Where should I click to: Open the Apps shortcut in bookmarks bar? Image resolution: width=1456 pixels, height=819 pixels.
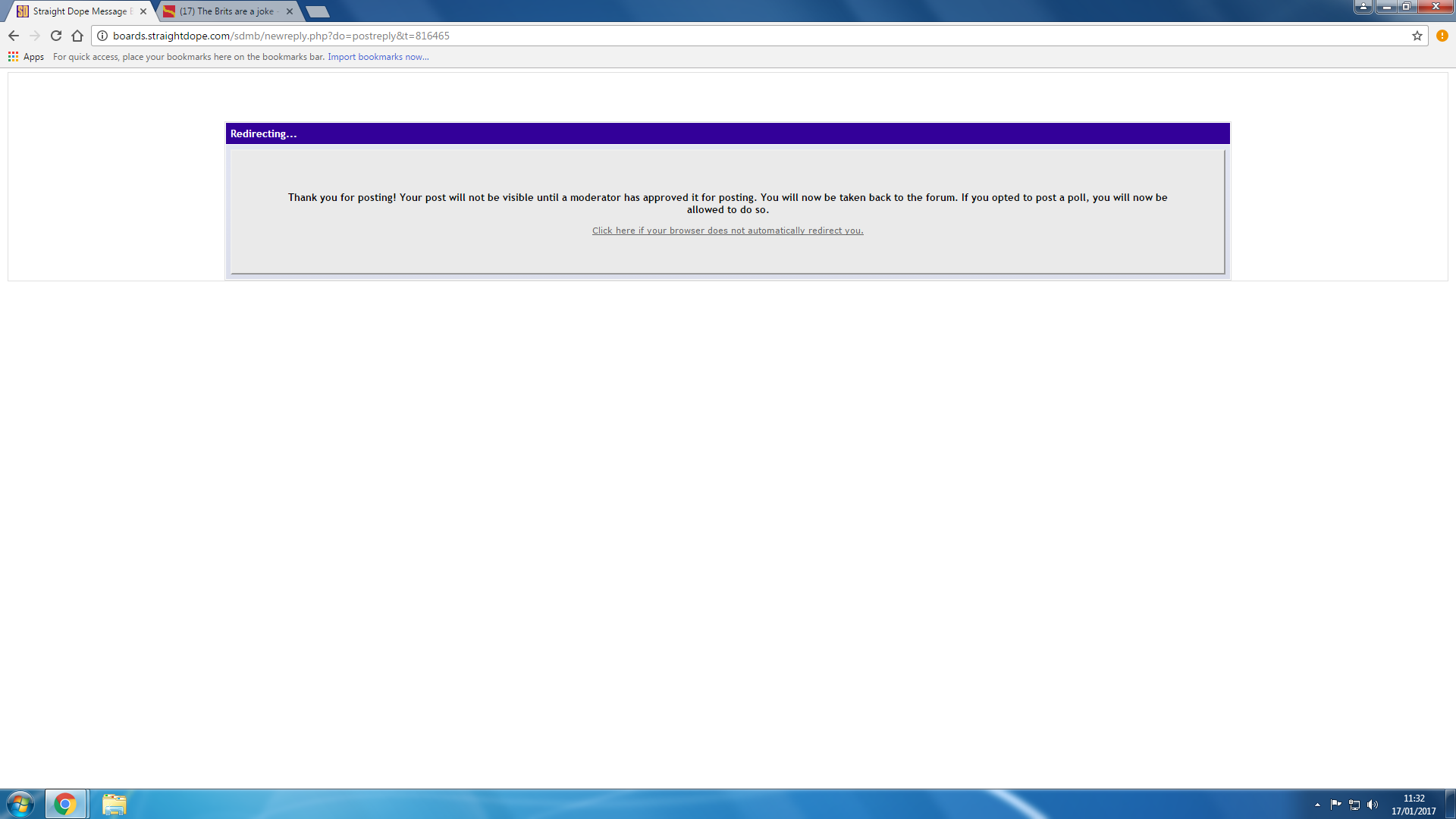tap(27, 57)
